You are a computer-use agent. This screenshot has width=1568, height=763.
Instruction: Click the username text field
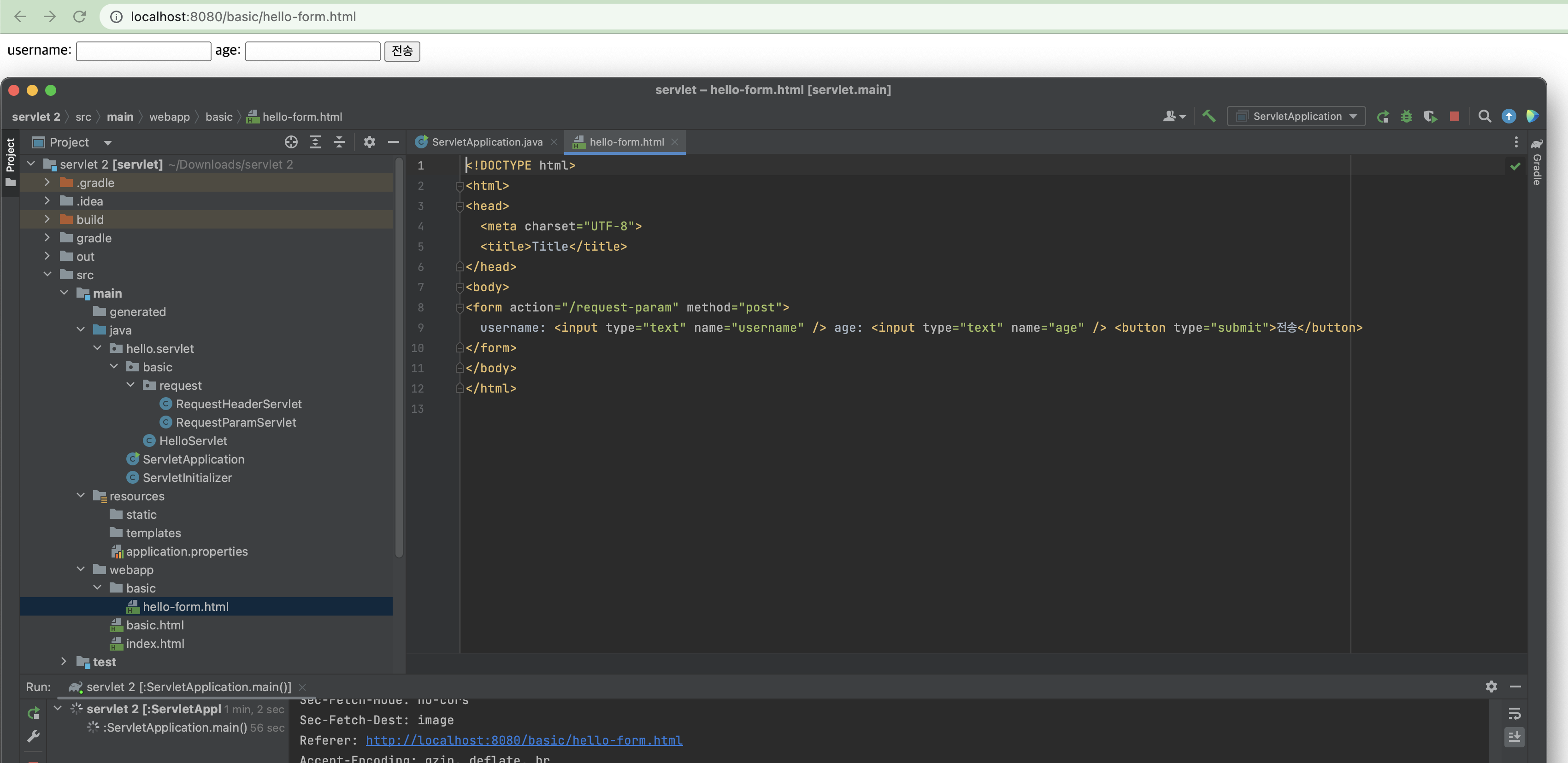(x=144, y=51)
